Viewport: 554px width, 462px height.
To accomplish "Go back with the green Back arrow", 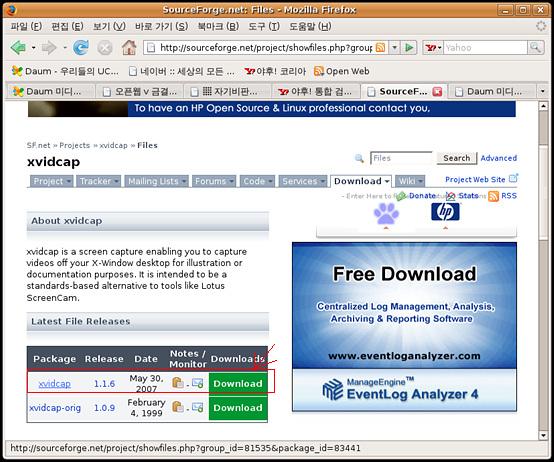I will [18, 47].
